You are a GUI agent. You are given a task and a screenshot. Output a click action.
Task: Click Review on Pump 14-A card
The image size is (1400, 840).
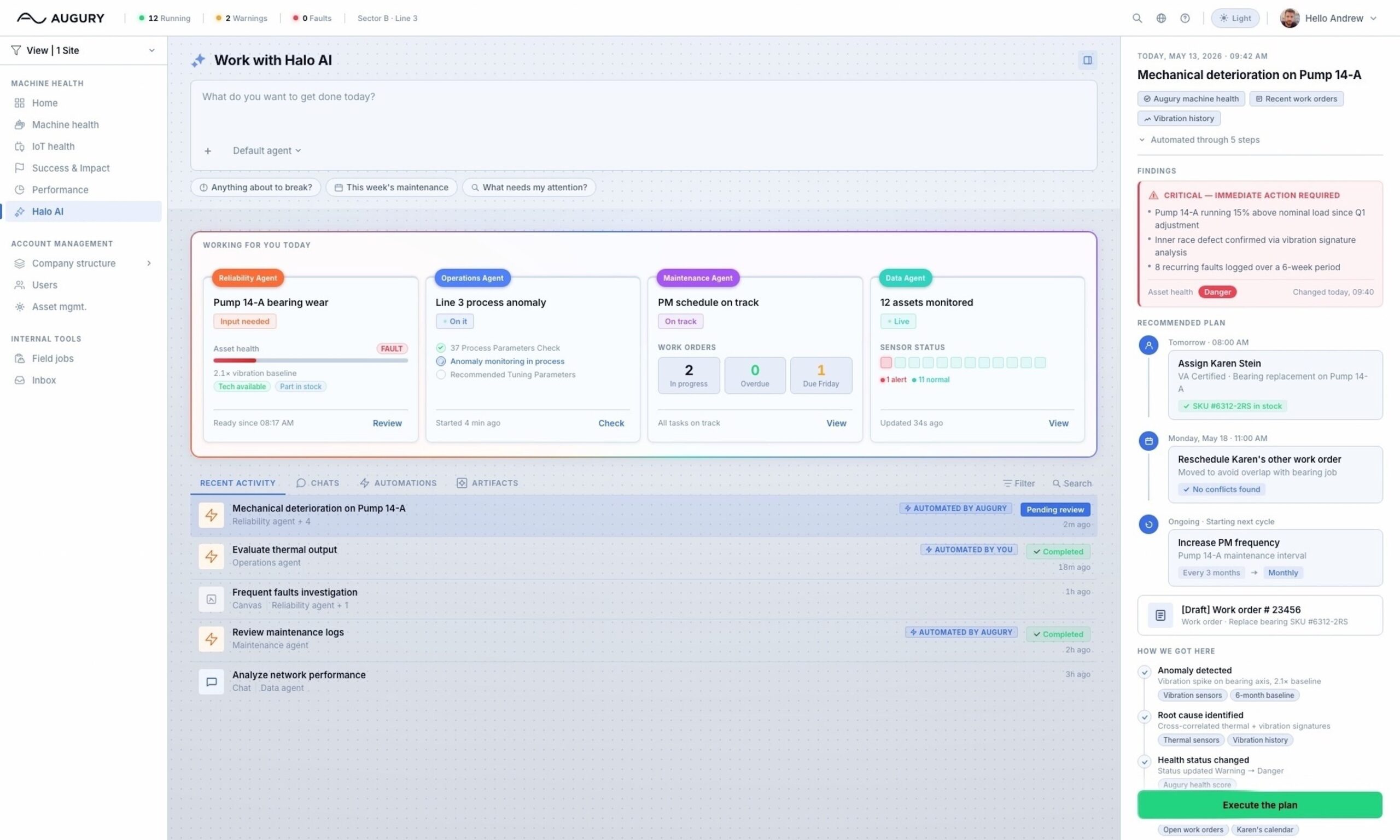click(x=387, y=423)
